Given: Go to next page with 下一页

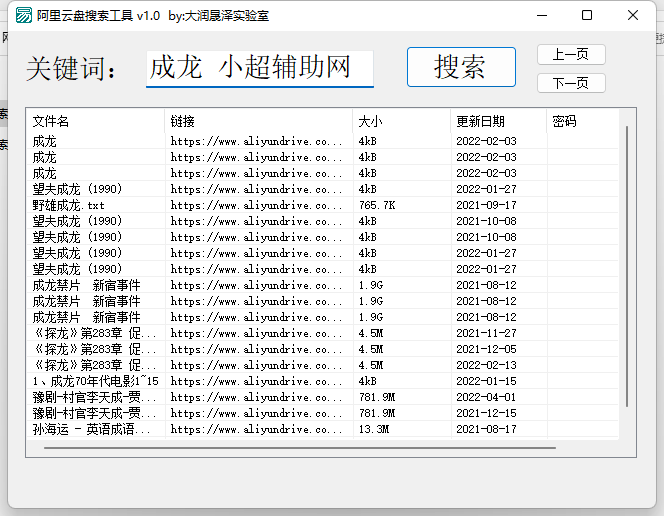Looking at the screenshot, I should pos(571,83).
